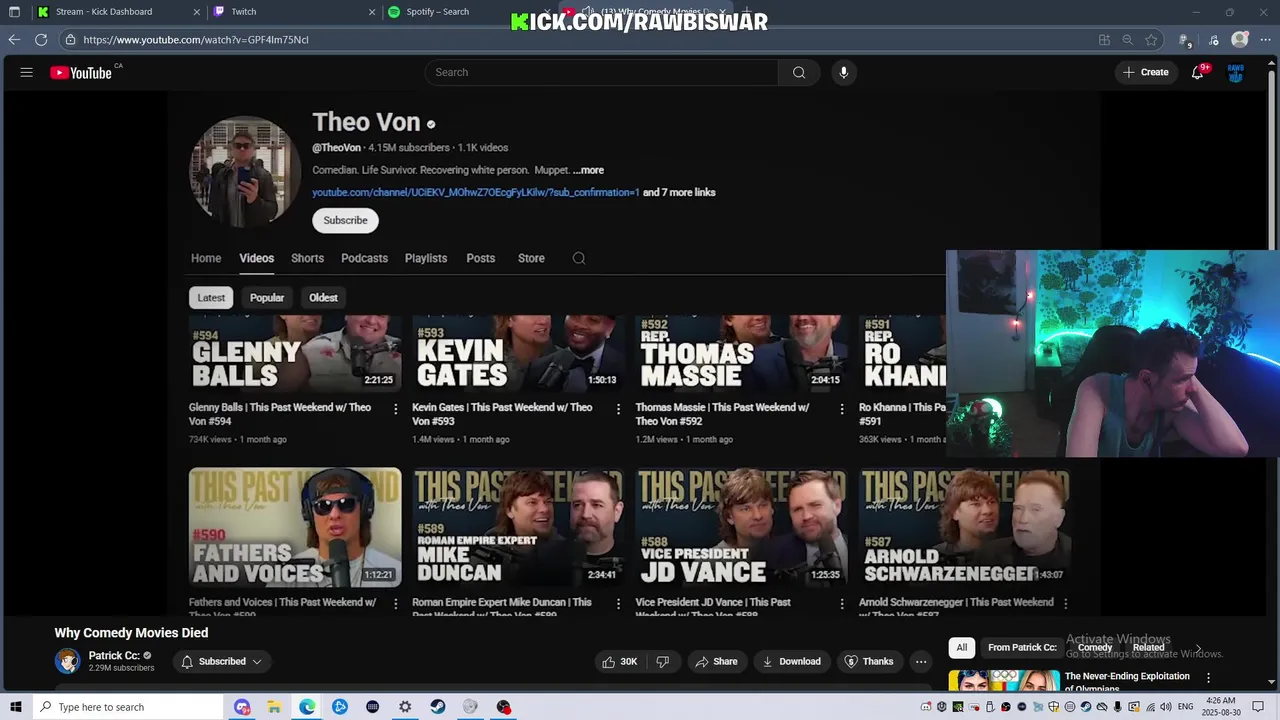
Task: Click the browser address bar URL
Action: click(196, 40)
